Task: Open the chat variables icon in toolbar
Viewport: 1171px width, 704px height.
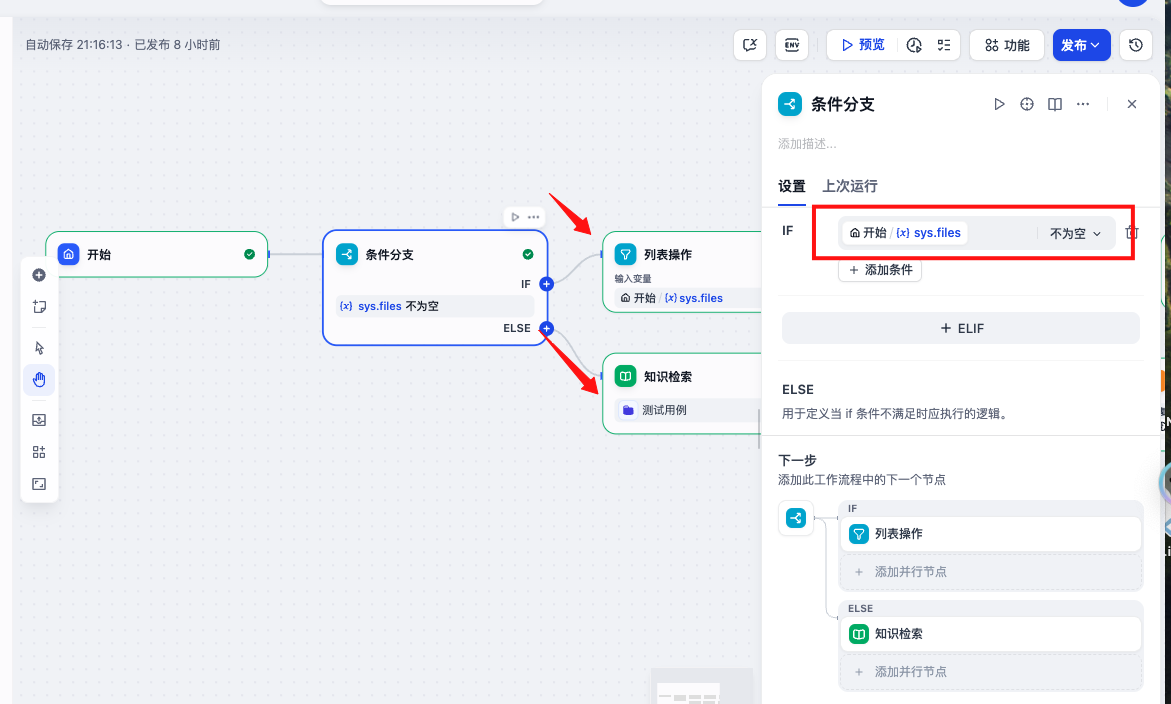Action: coord(751,45)
